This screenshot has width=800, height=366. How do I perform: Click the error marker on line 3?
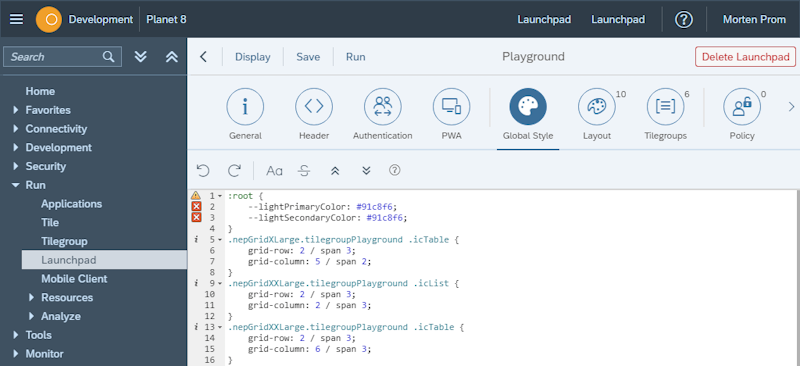(196, 217)
